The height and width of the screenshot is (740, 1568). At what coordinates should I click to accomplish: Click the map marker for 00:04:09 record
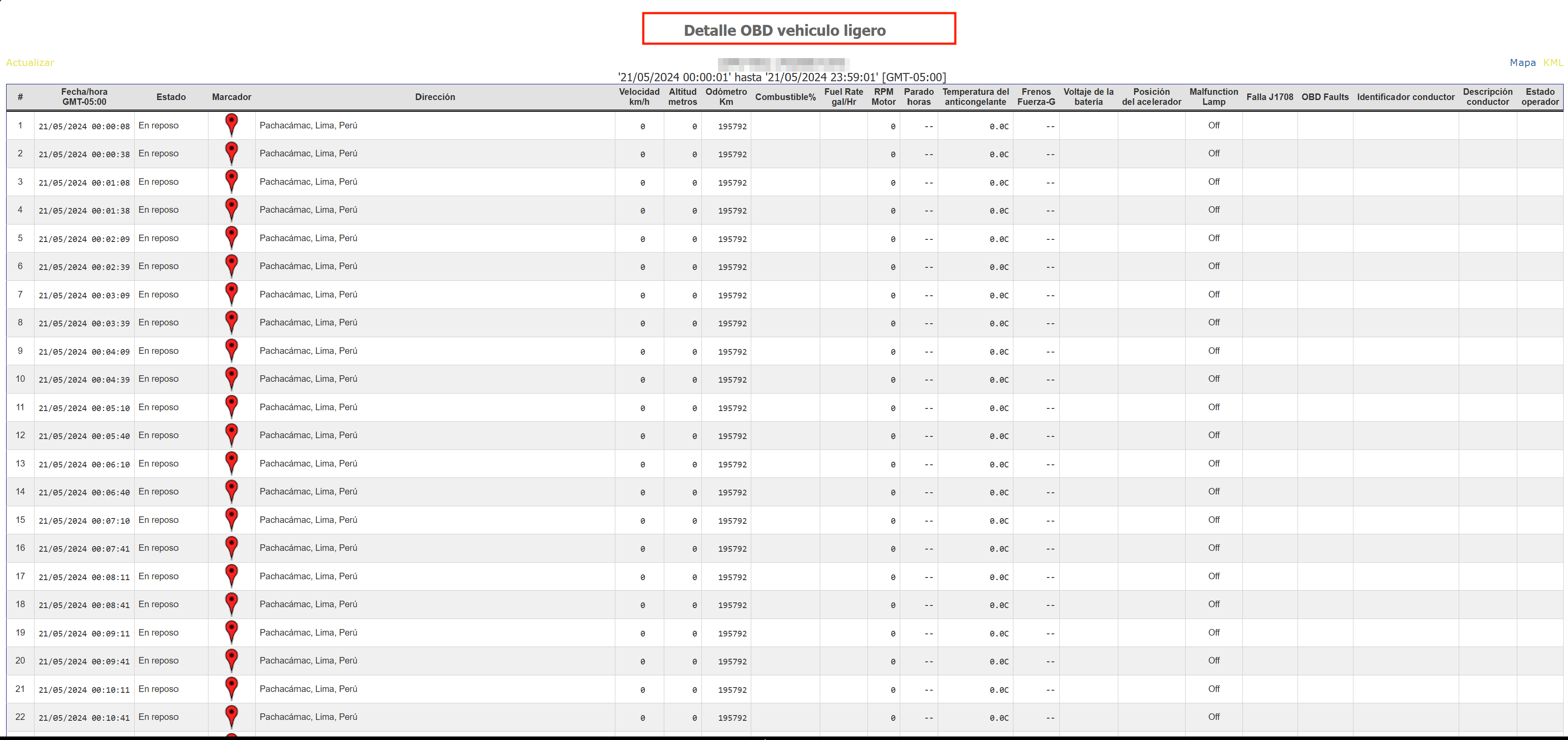coord(231,349)
